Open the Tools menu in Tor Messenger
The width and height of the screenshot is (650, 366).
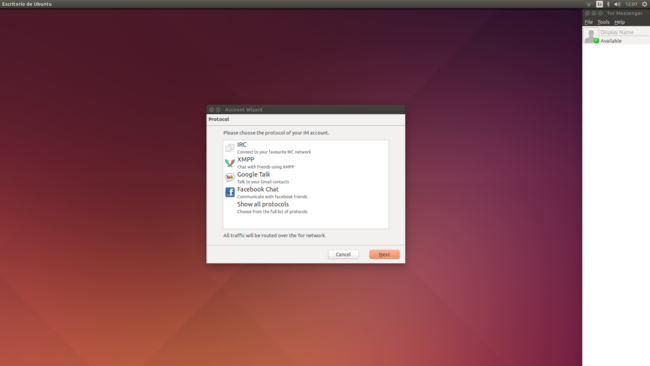pos(603,22)
